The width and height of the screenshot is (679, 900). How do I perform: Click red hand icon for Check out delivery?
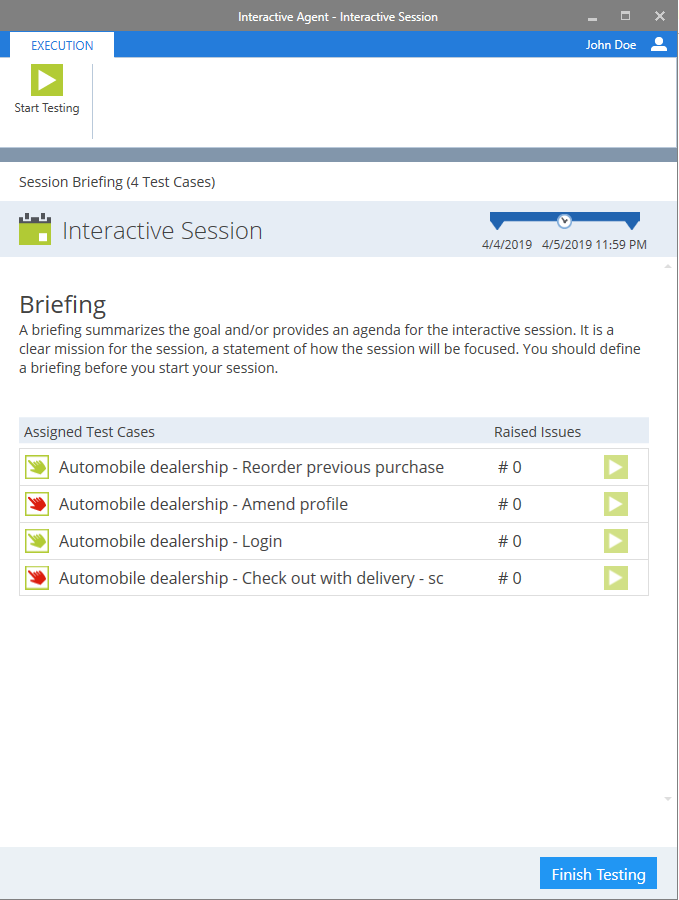tap(37, 578)
